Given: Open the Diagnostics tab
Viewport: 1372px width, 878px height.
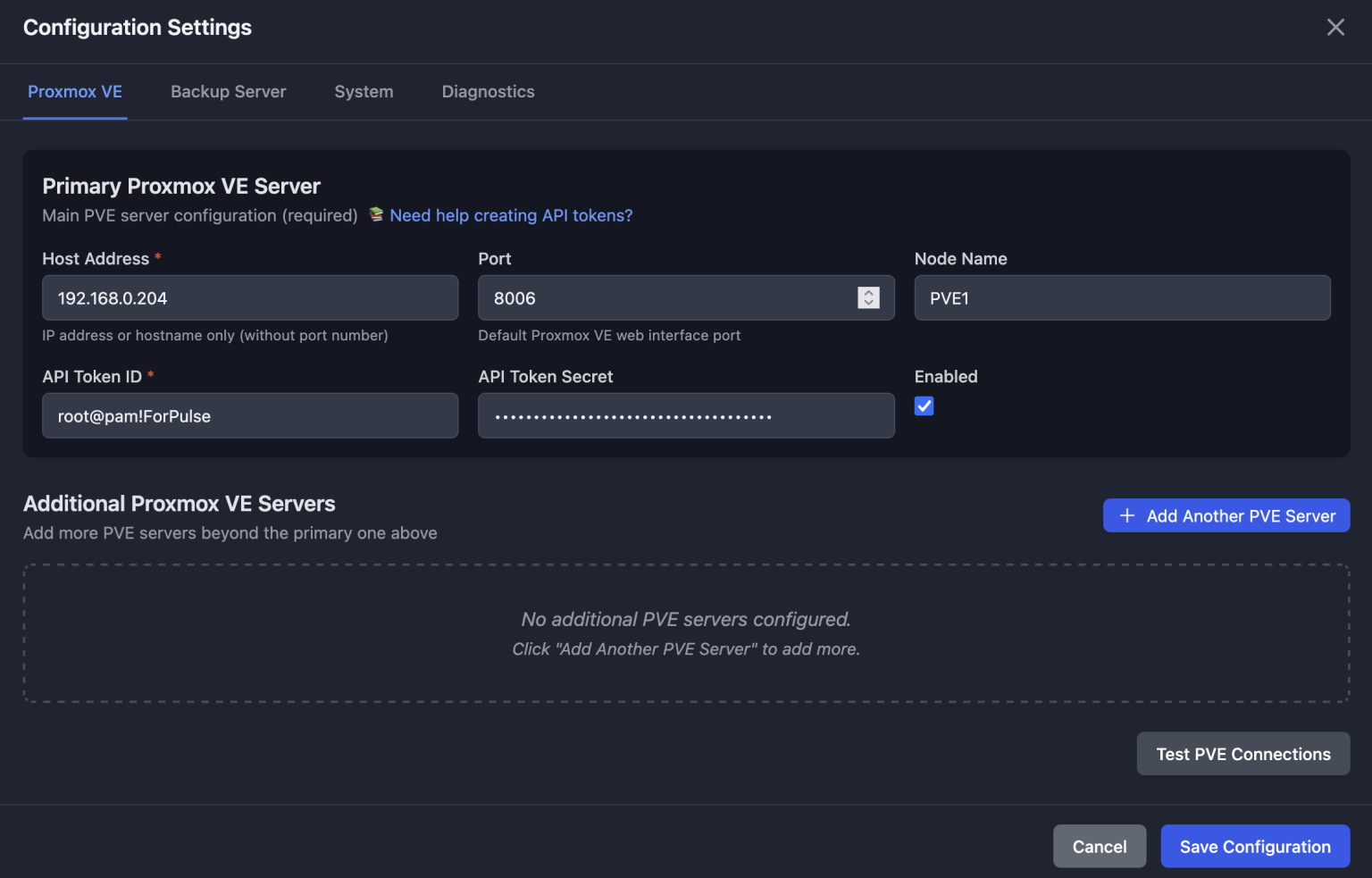Looking at the screenshot, I should (x=488, y=91).
